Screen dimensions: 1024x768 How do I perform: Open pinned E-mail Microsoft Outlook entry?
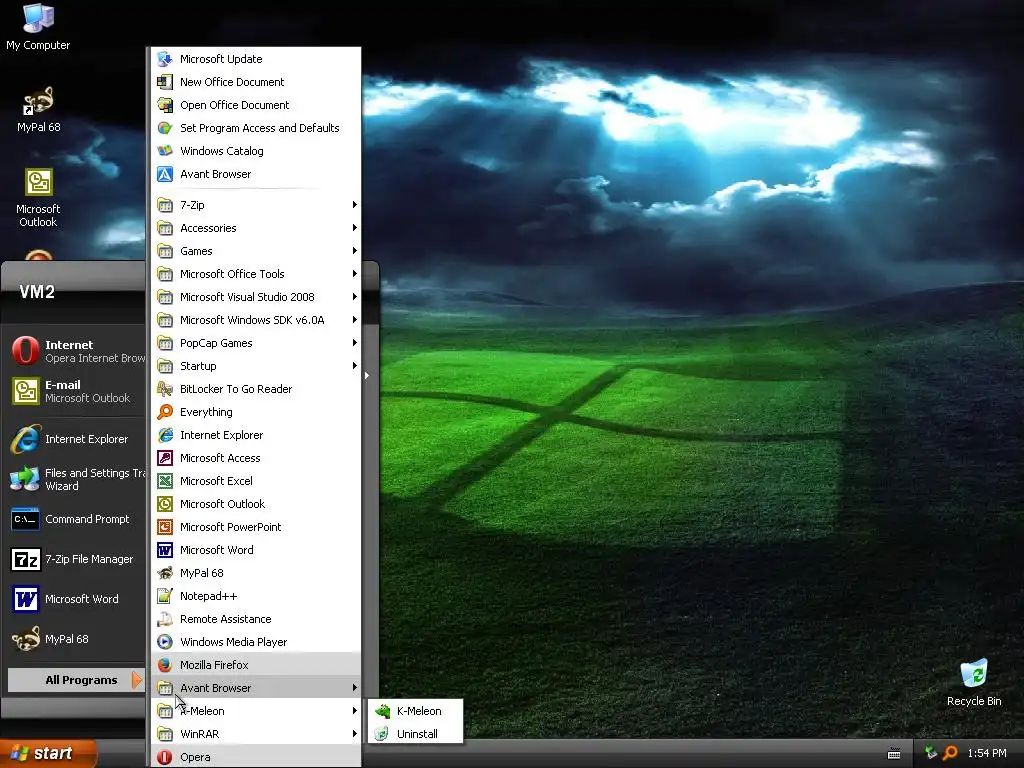point(77,391)
